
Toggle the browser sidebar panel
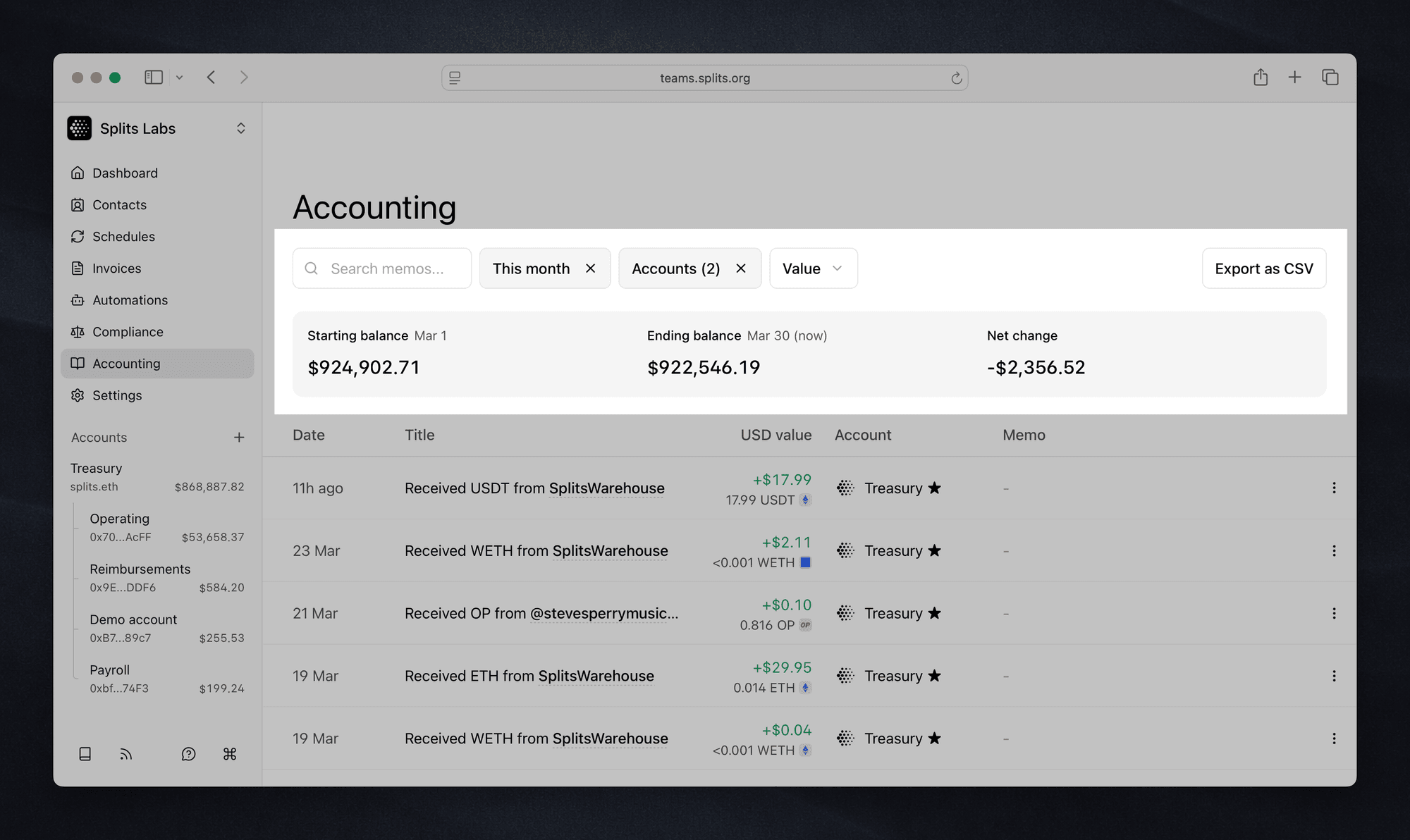(153, 77)
